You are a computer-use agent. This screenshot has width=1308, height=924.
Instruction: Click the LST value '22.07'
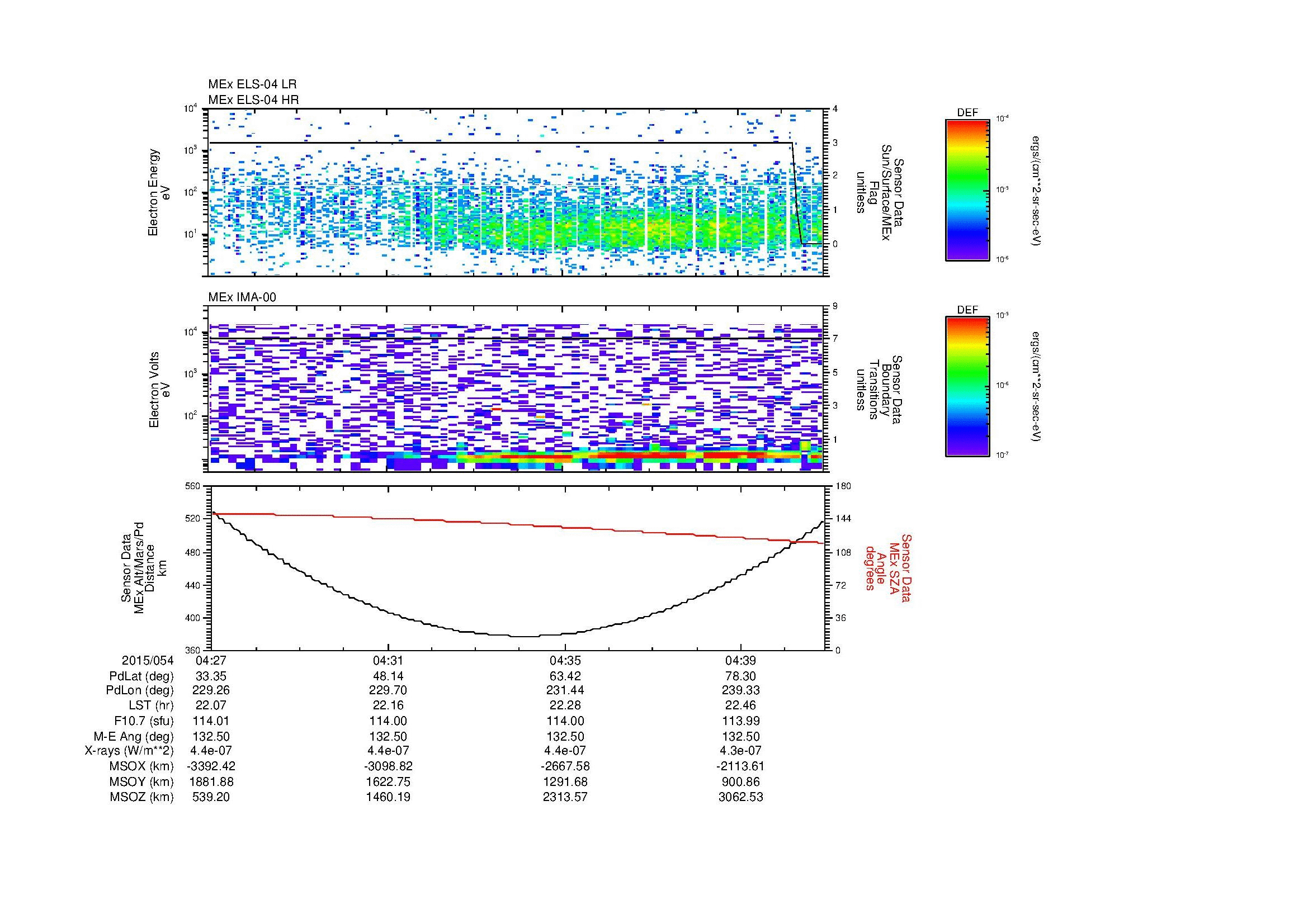211,706
